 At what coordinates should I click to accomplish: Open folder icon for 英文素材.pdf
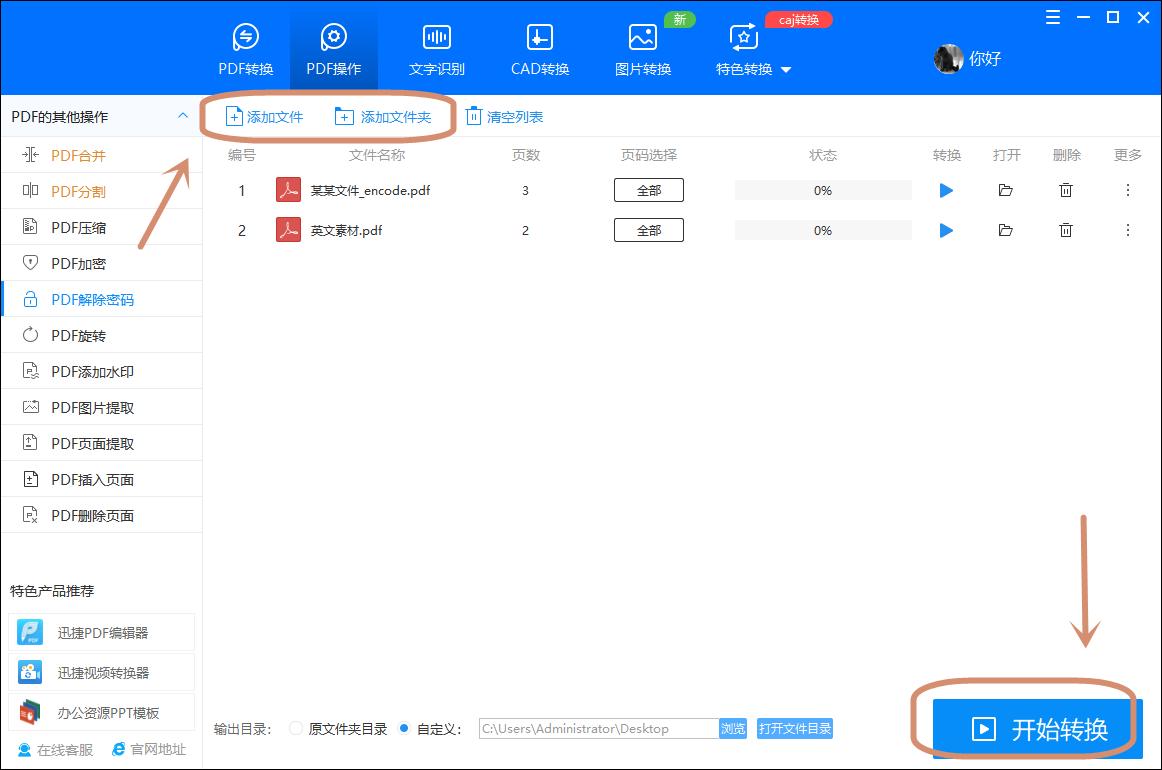coord(1006,230)
